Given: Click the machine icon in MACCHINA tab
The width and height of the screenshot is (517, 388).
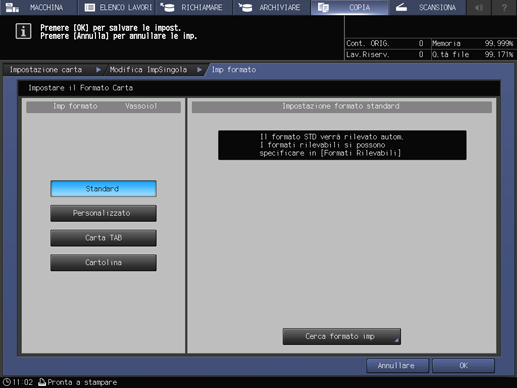Looking at the screenshot, I should (x=12, y=7).
